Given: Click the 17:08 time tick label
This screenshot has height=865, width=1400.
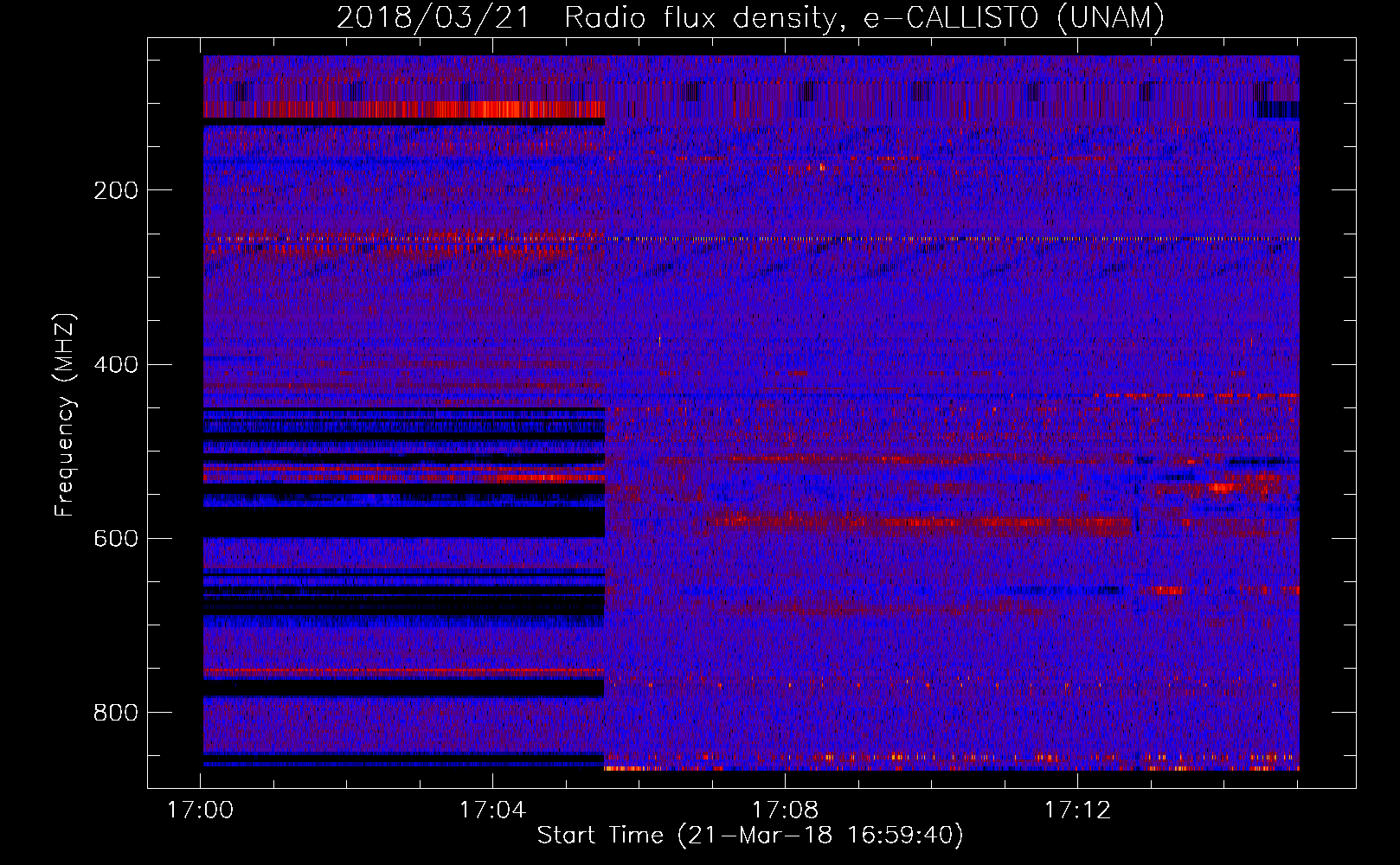Looking at the screenshot, I should pos(785,811).
